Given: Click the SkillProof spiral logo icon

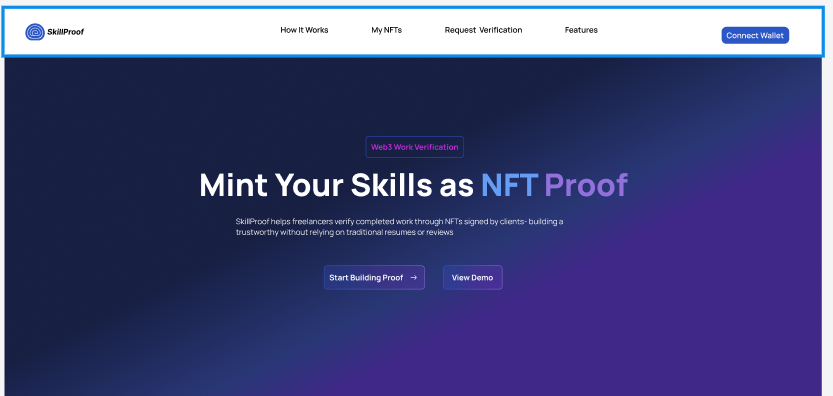Looking at the screenshot, I should click(35, 32).
